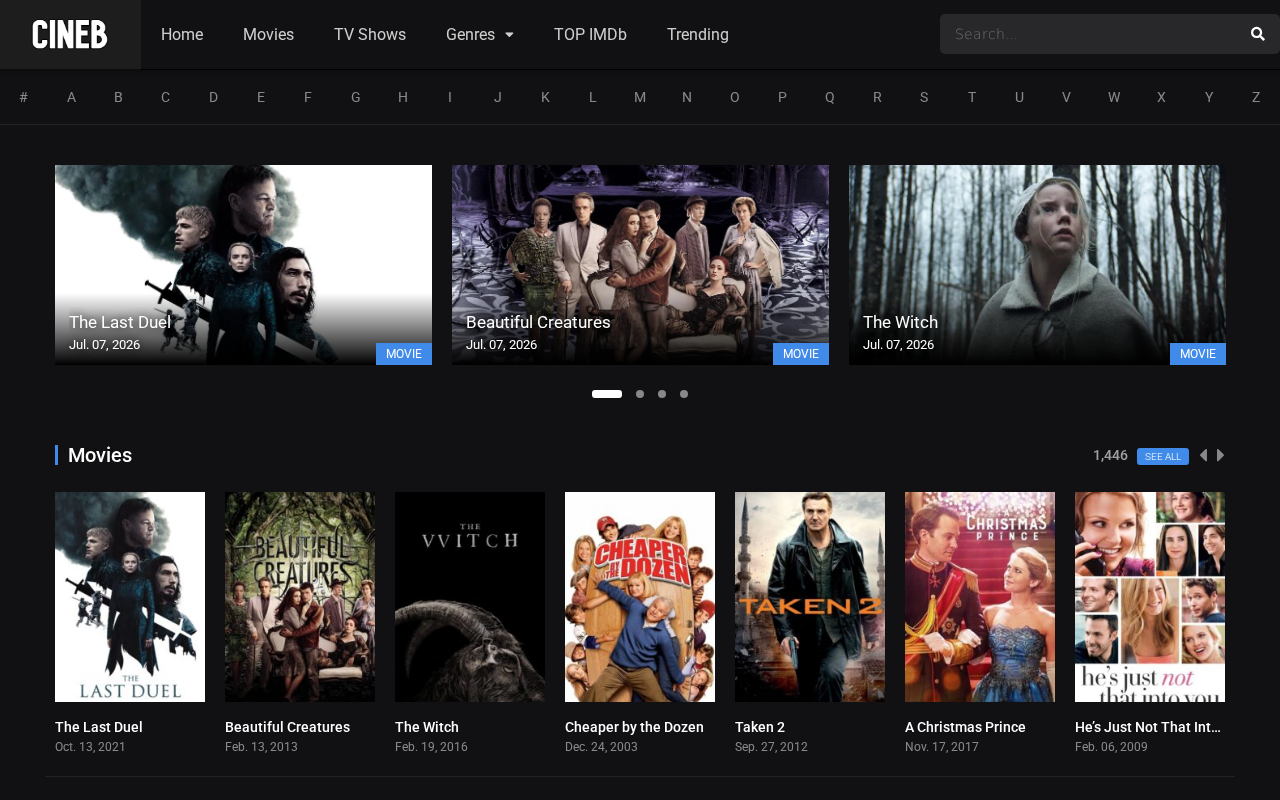Viewport: 1280px width, 800px height.
Task: Filter titles by letter K
Action: pos(545,97)
